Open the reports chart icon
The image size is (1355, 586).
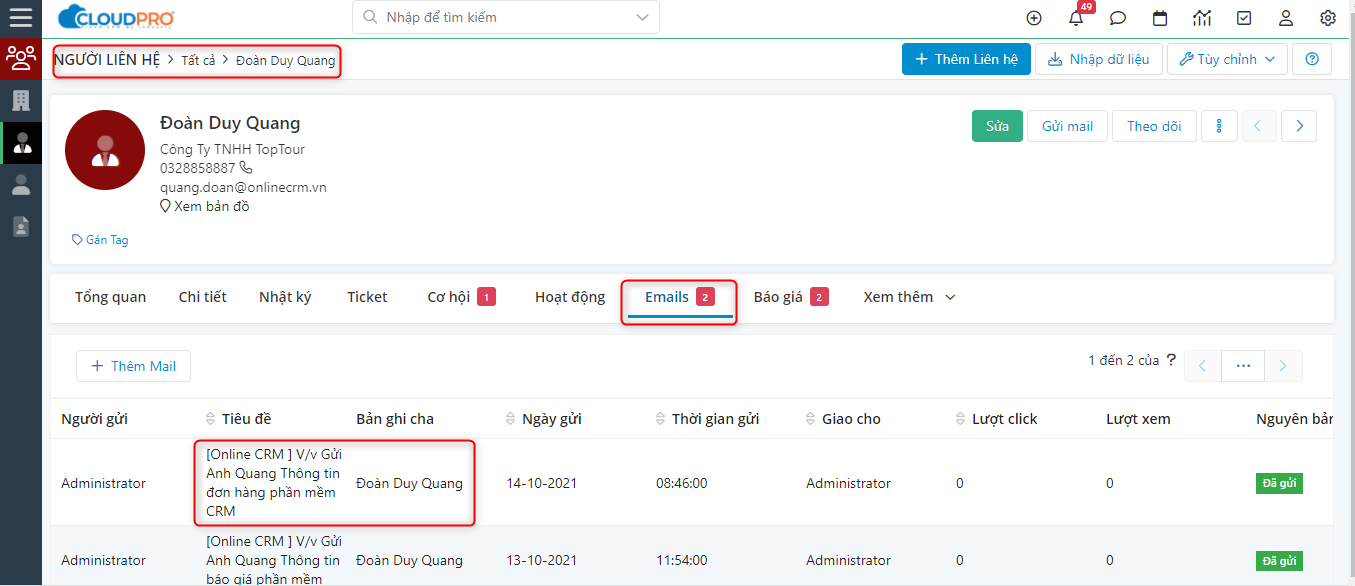coord(1202,18)
